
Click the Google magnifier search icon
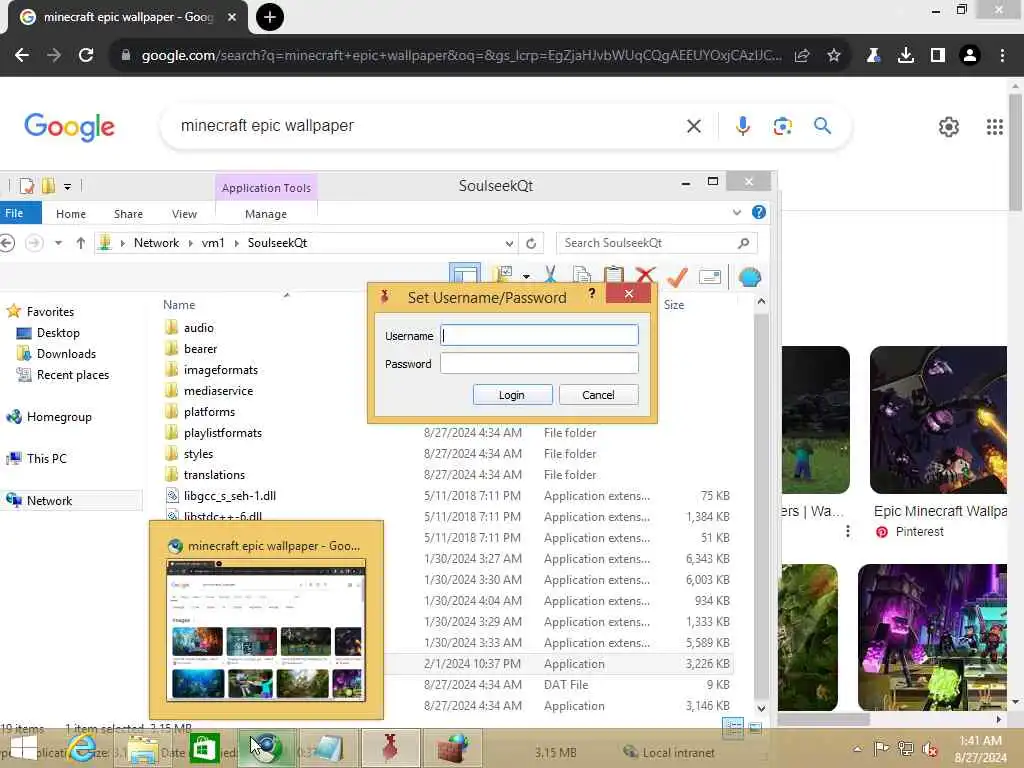point(822,125)
